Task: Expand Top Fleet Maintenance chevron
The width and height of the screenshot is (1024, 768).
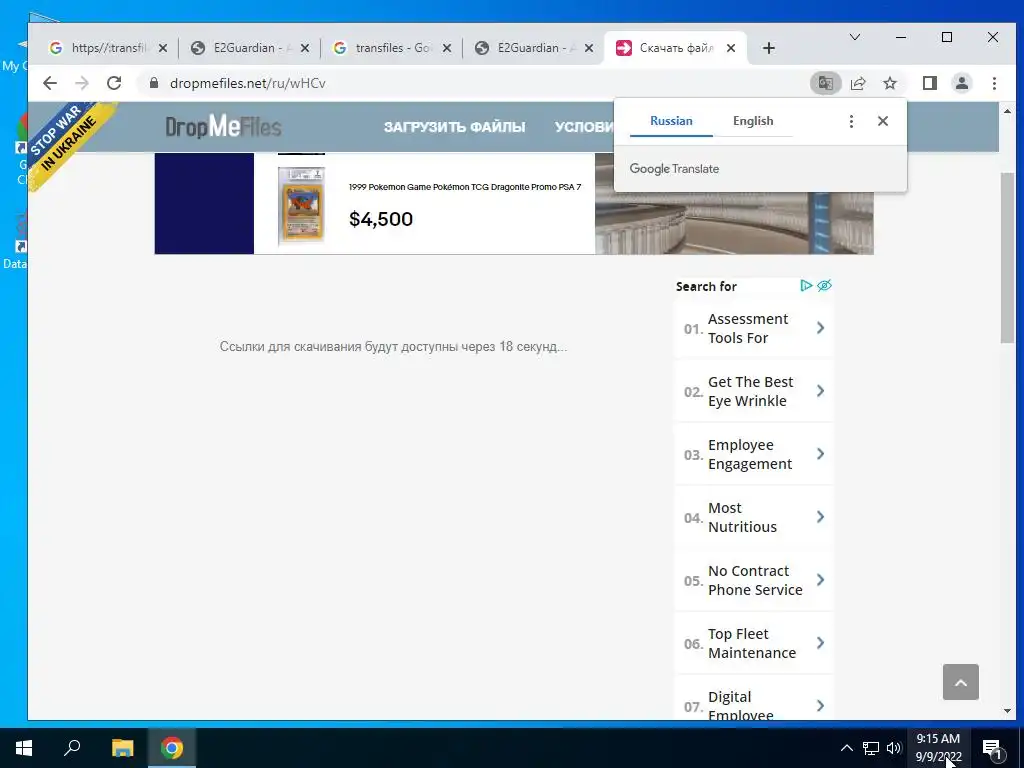Action: (820, 643)
